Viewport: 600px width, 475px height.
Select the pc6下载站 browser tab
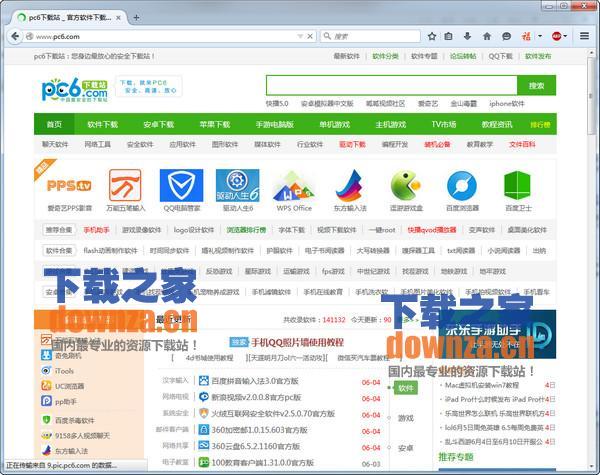click(69, 18)
